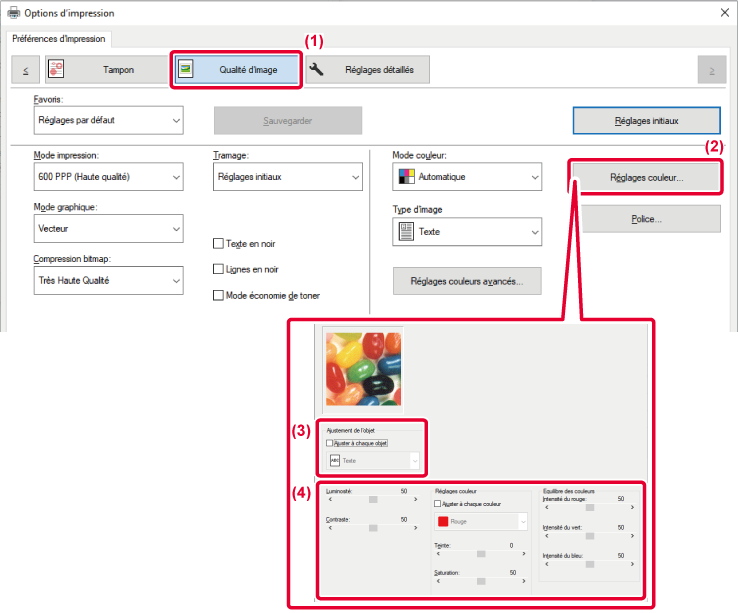This screenshot has height=613, width=738.
Task: Click the Tampon stamp icon
Action: (57, 70)
